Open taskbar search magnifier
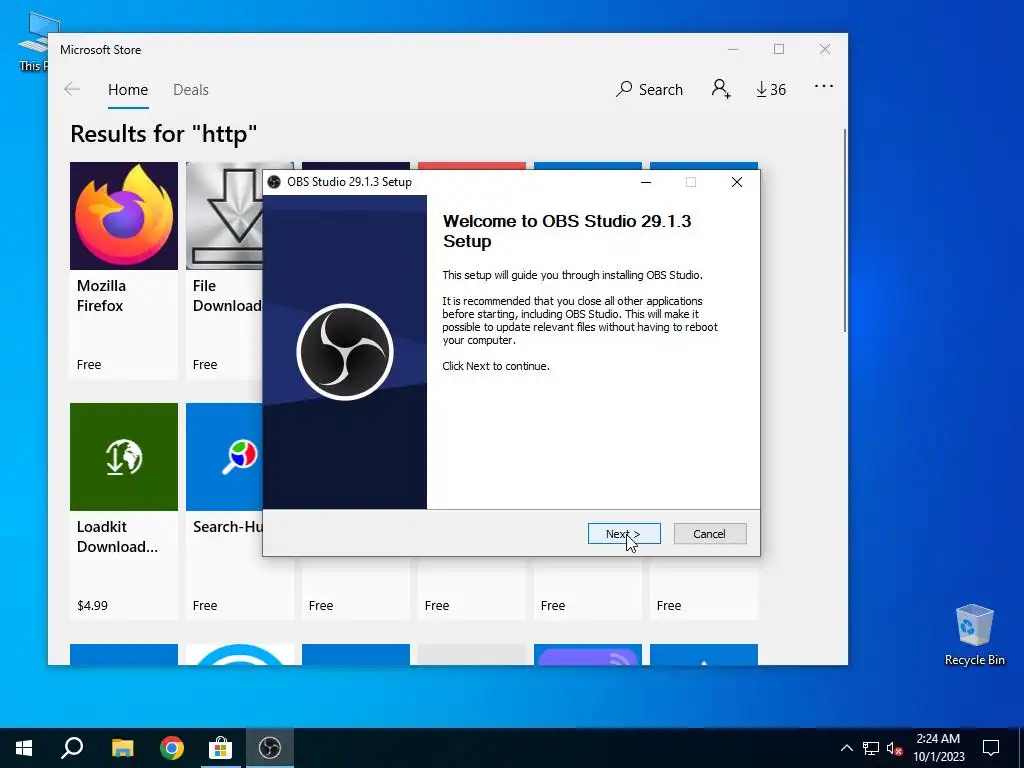This screenshot has height=768, width=1024. point(72,748)
